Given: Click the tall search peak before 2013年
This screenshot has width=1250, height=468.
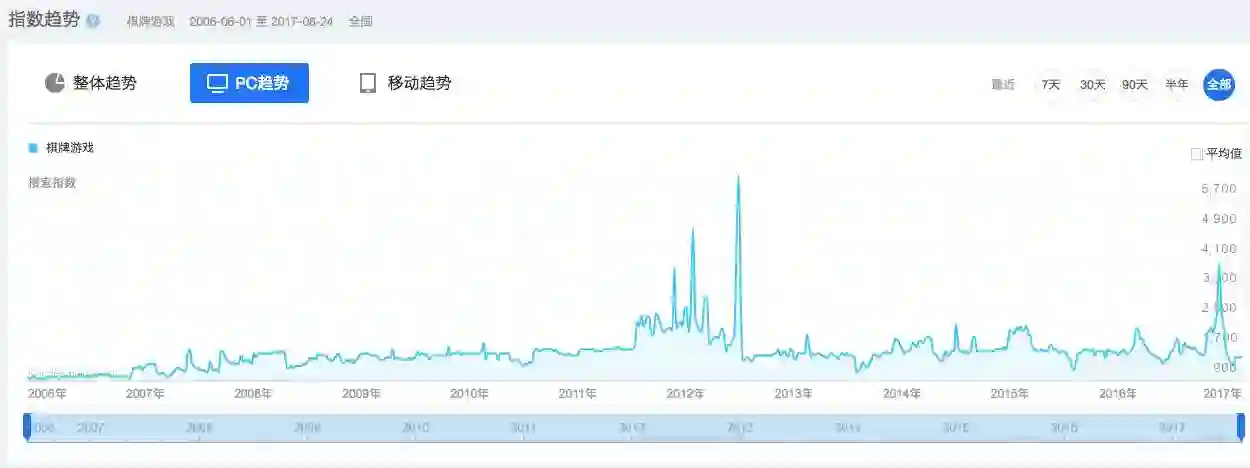Looking at the screenshot, I should pyautogui.click(x=738, y=177).
